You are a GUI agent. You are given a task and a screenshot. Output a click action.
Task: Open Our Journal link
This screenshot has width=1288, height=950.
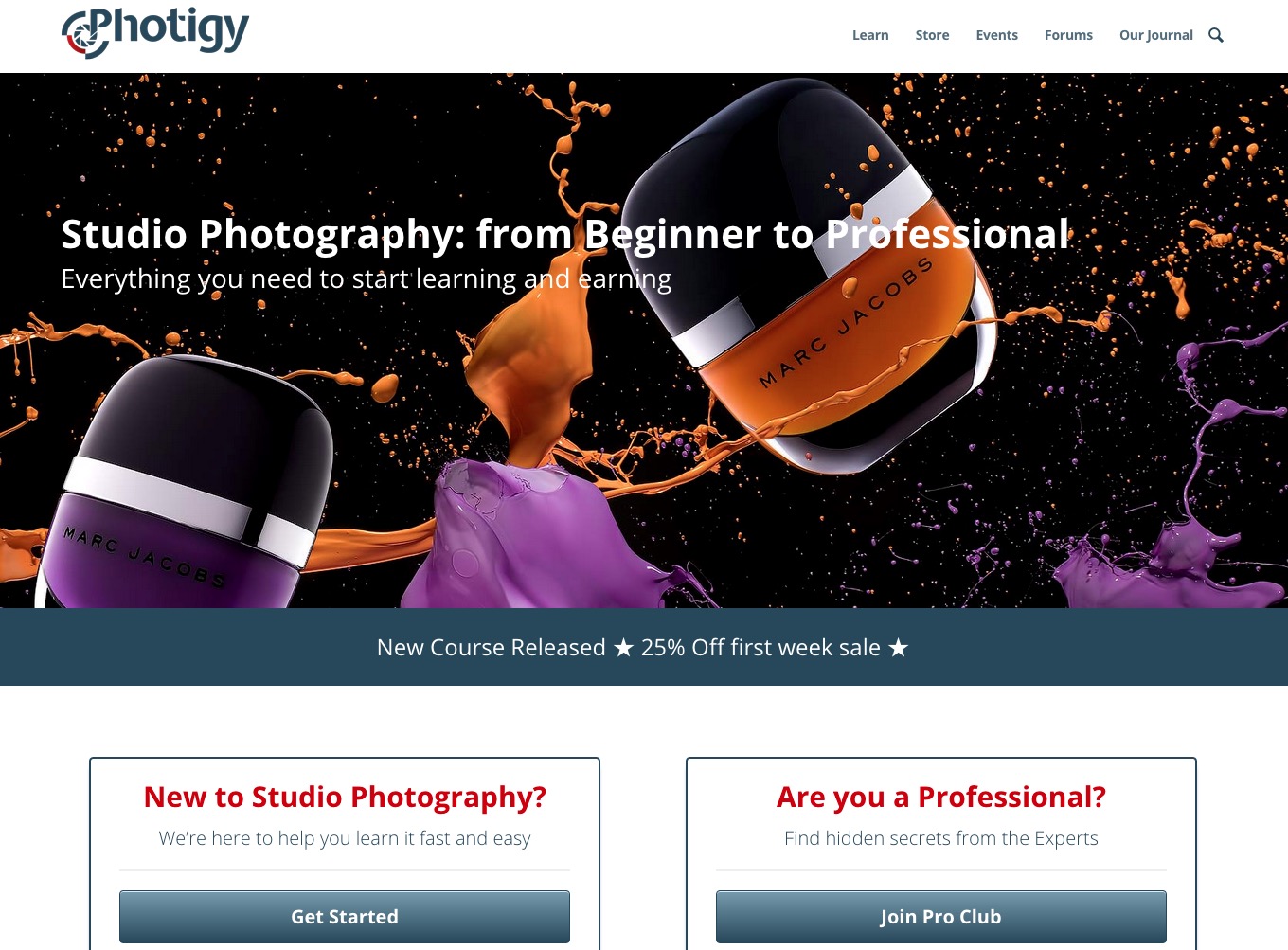click(1155, 35)
